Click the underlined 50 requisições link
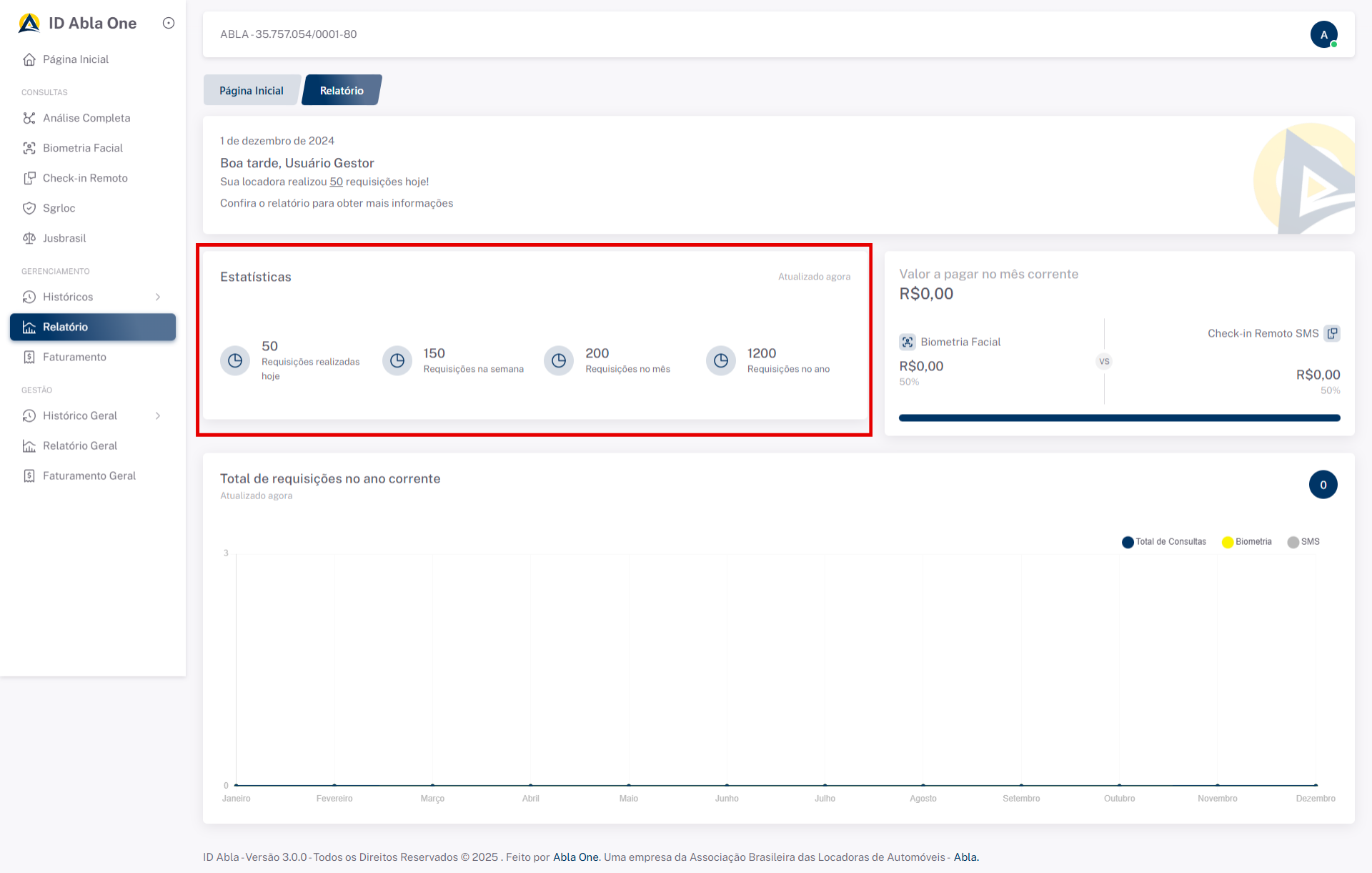The width and height of the screenshot is (1372, 873). click(336, 182)
